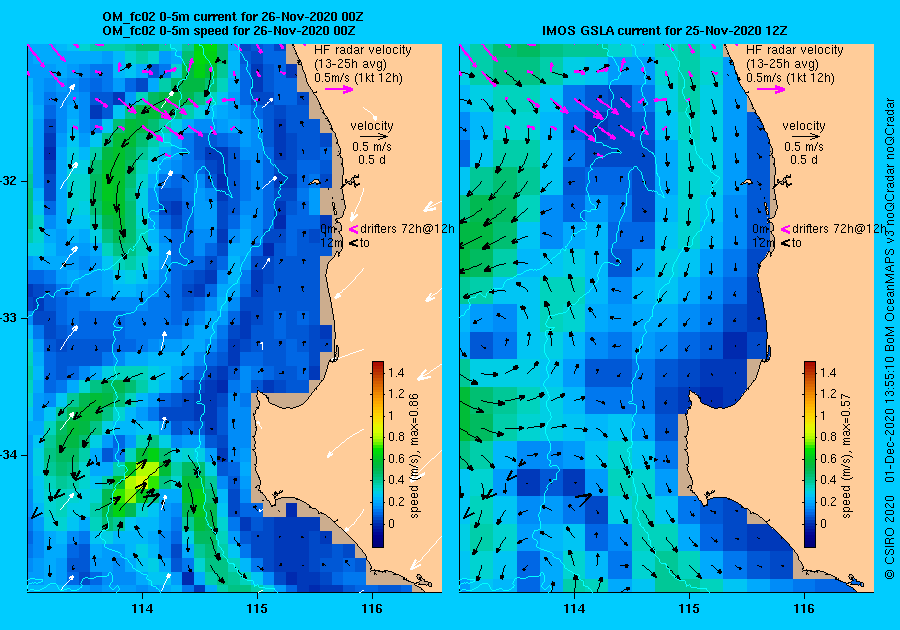This screenshot has width=900, height=630.
Task: Click the black 12m 'to' marker in IMOS GSLA panel
Action: point(786,243)
